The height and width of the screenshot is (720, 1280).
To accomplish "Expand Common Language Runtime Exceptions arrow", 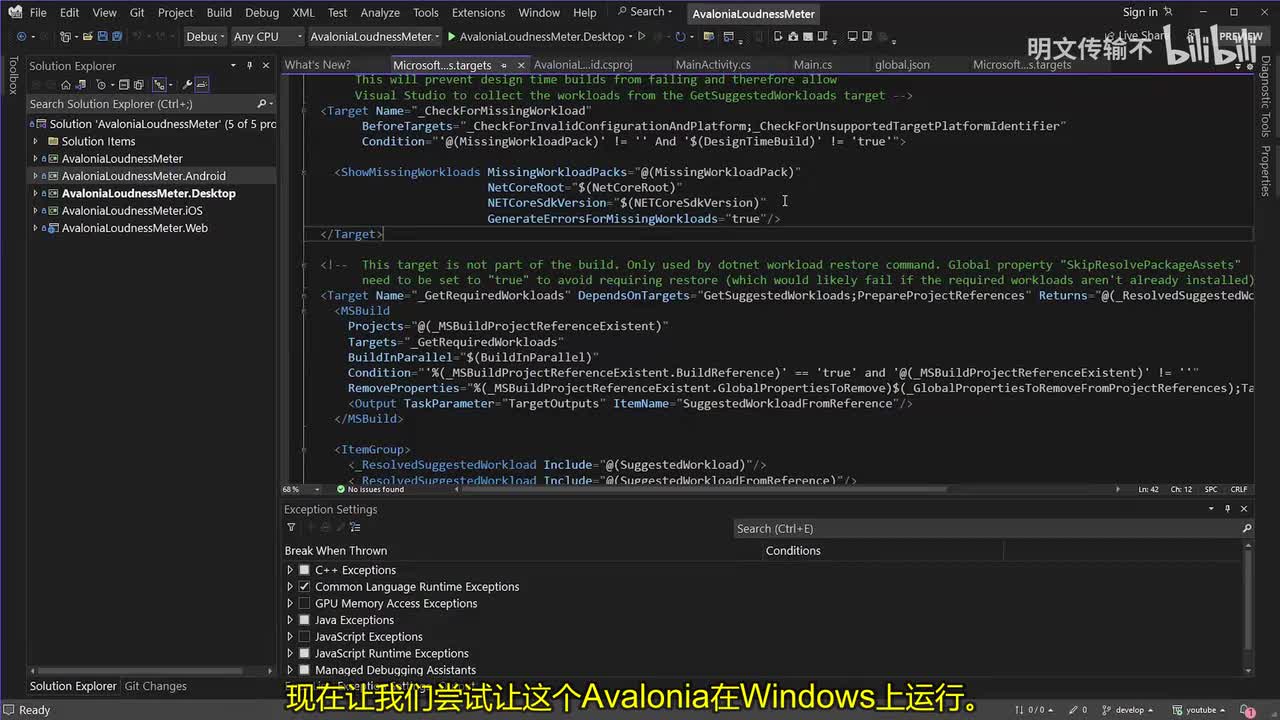I will coord(290,587).
